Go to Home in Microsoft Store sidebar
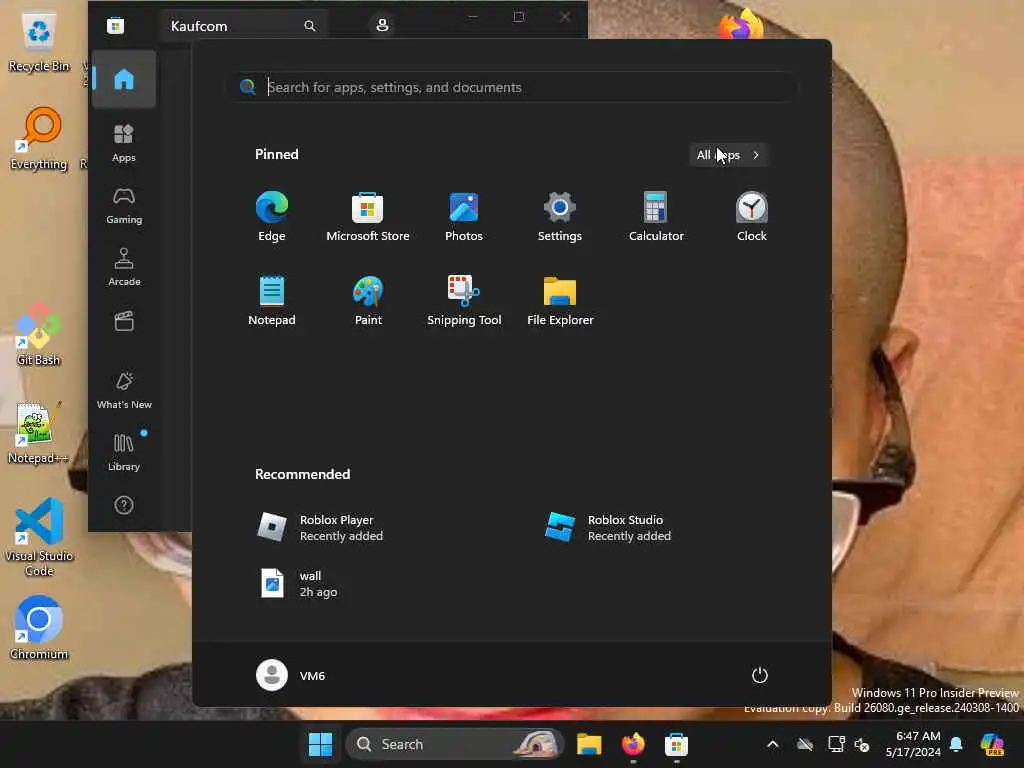 (124, 79)
